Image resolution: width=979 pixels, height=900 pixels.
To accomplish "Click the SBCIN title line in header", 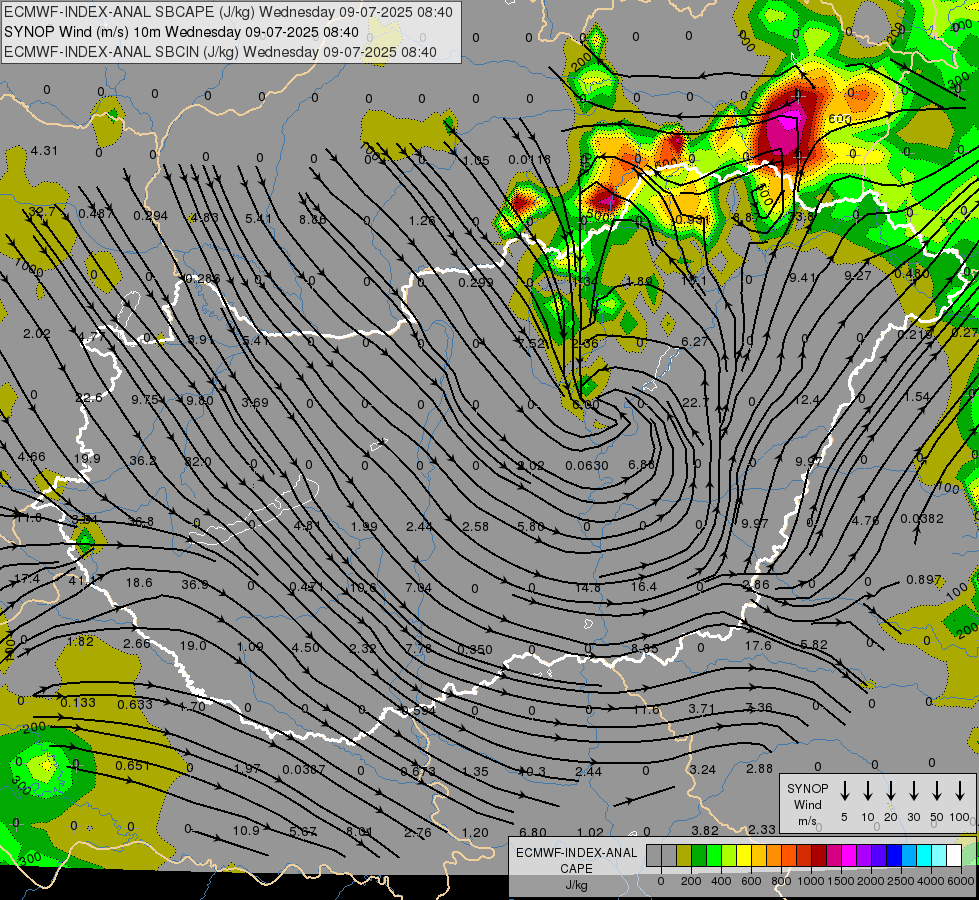I will (220, 52).
